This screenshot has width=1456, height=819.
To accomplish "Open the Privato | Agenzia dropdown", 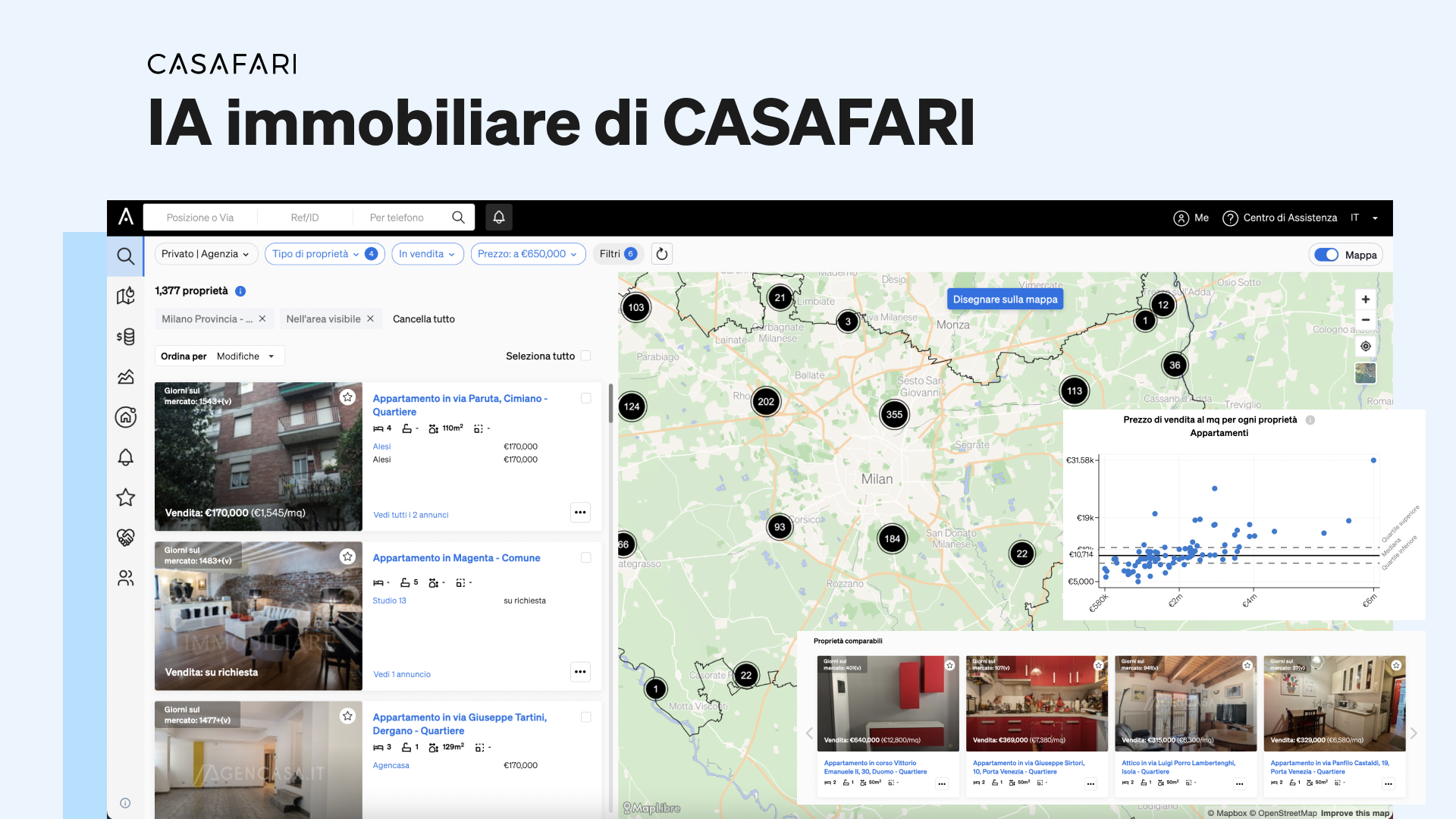I will pos(206,254).
